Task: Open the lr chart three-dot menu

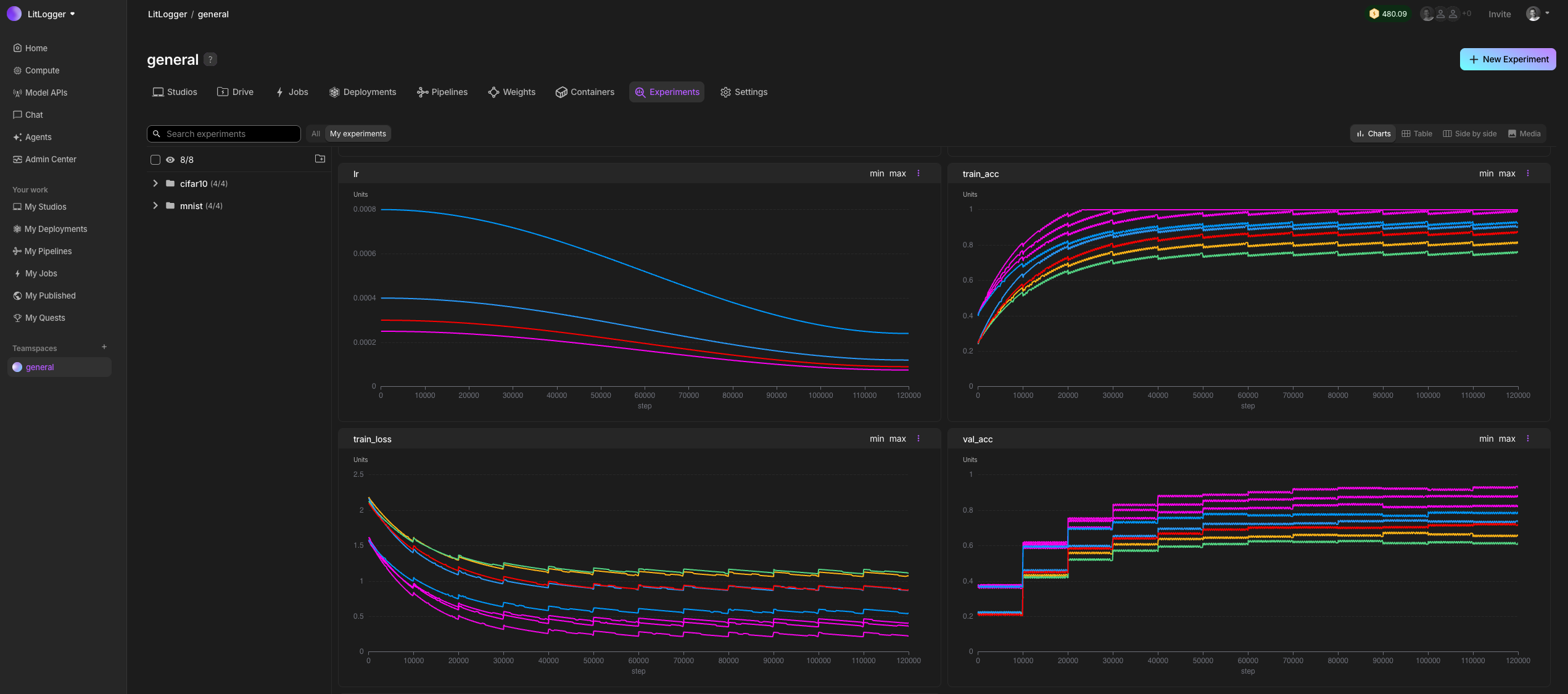Action: (x=918, y=173)
